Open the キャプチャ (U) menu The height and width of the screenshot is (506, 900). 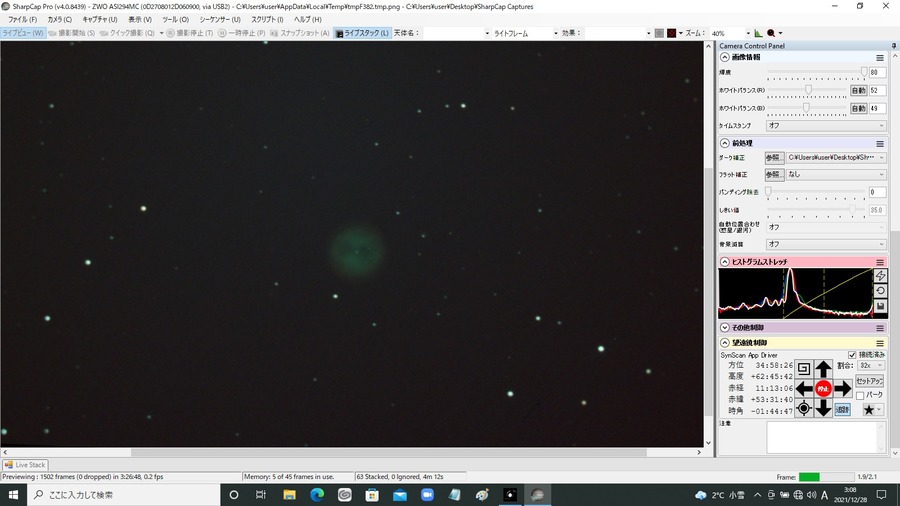coord(100,20)
